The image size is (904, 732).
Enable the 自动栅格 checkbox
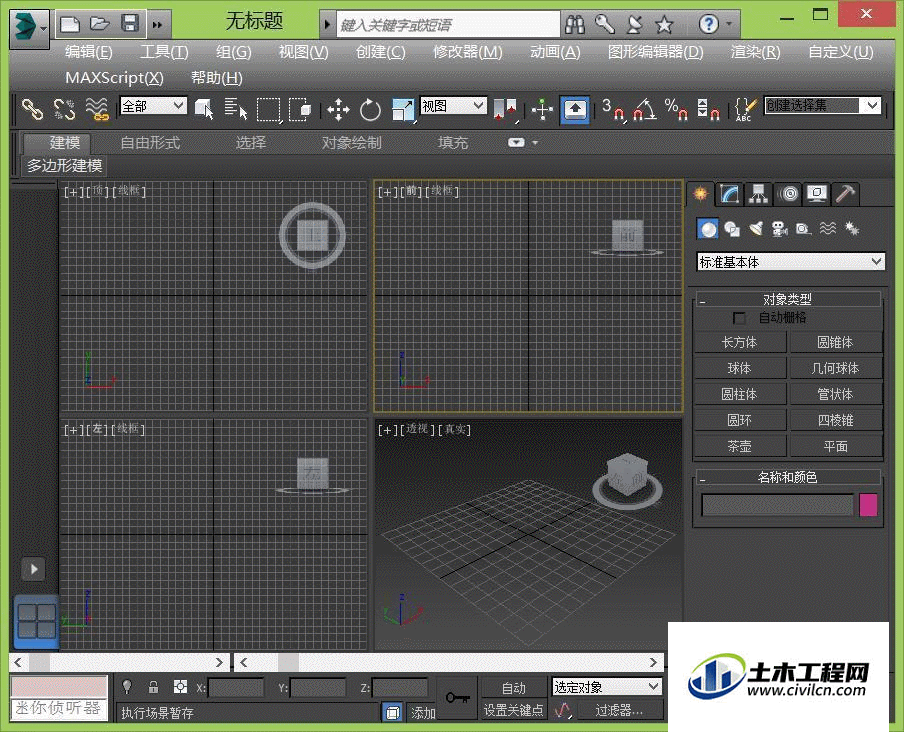click(x=739, y=318)
